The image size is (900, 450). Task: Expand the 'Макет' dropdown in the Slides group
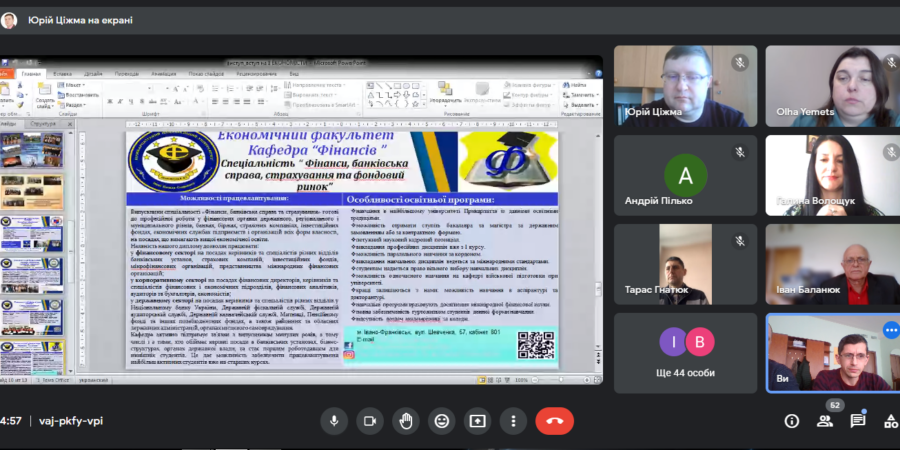(x=71, y=85)
